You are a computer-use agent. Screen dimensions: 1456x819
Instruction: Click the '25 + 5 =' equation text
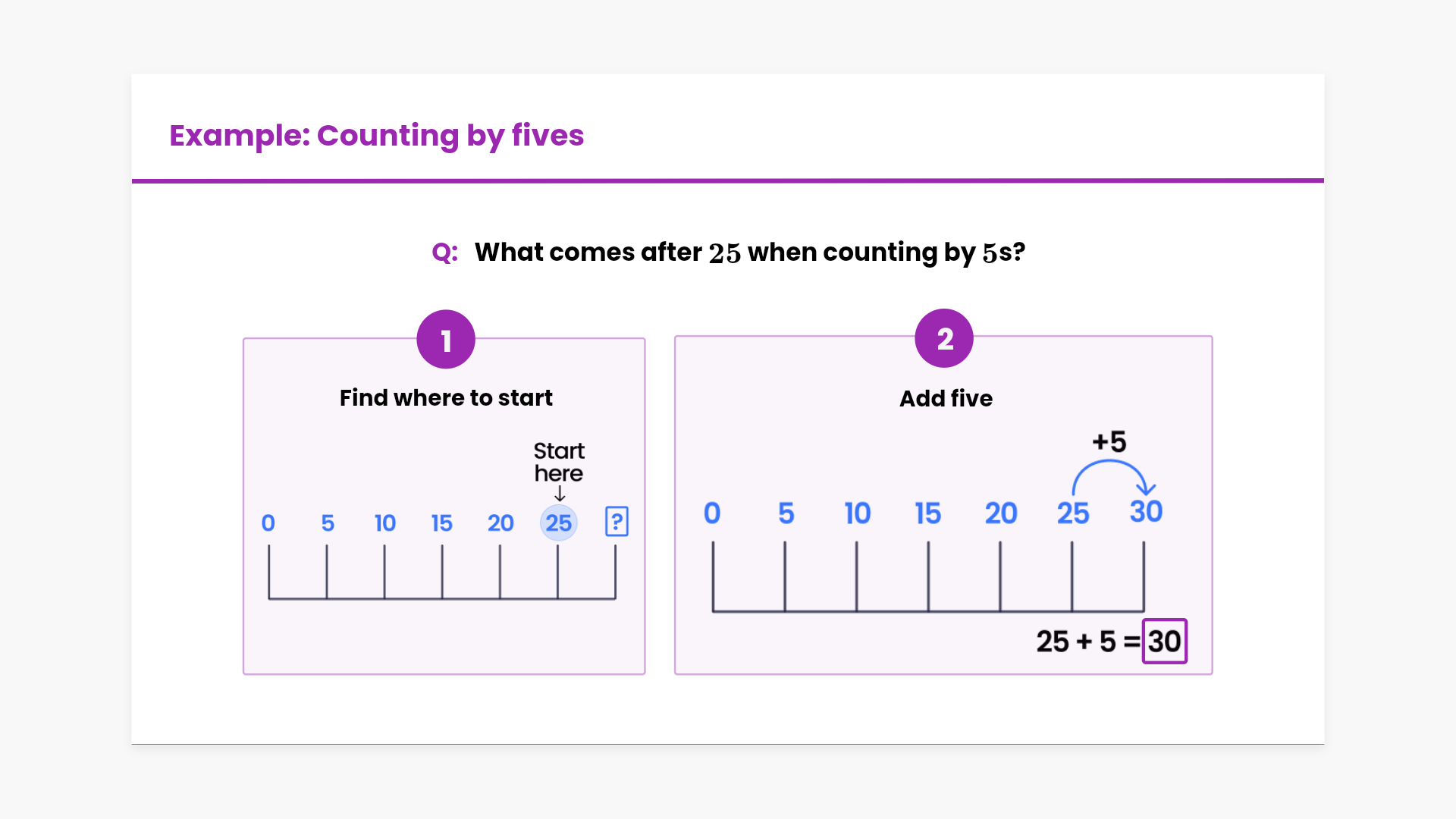coord(1087,642)
